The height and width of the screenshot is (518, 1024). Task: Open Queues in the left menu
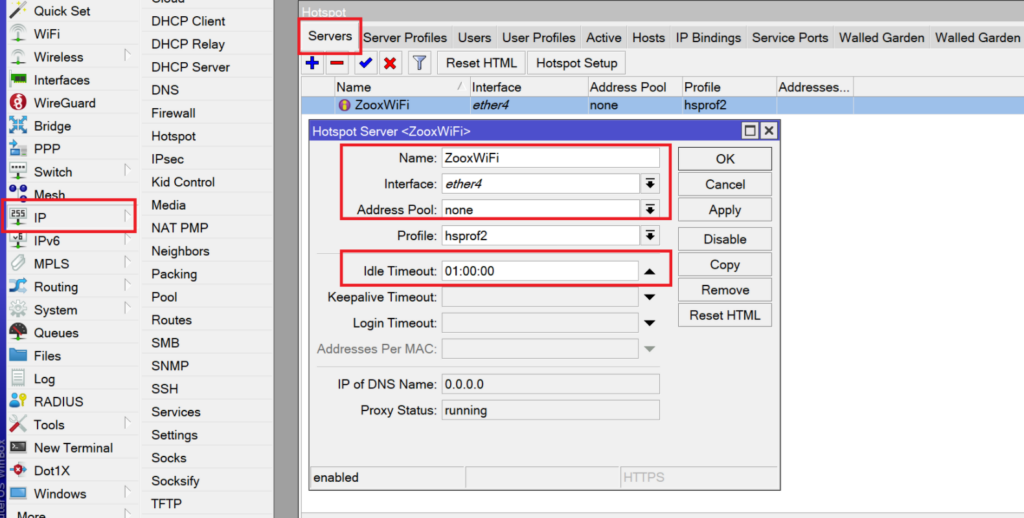[56, 332]
